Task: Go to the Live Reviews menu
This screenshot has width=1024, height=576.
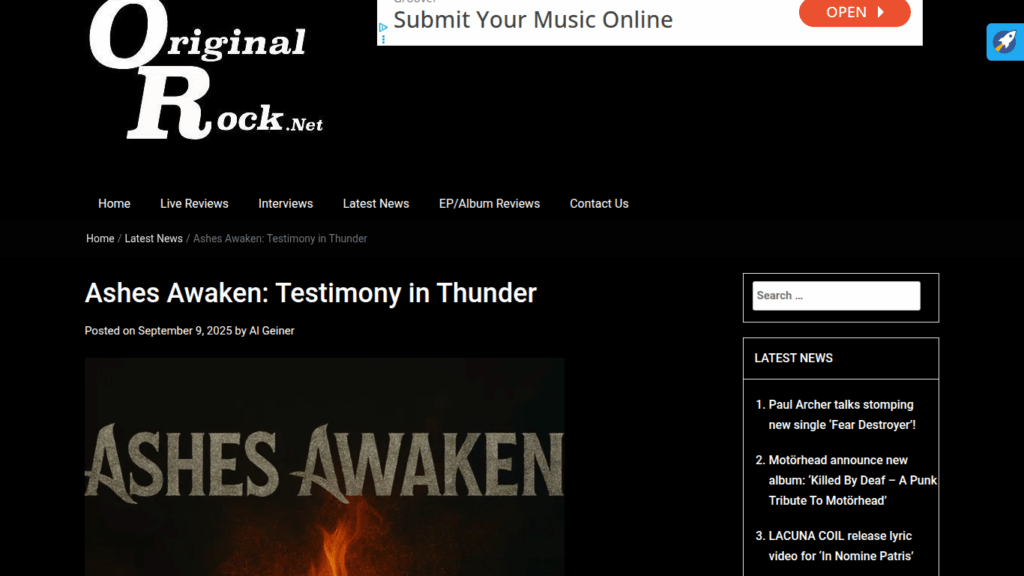Action: click(194, 204)
